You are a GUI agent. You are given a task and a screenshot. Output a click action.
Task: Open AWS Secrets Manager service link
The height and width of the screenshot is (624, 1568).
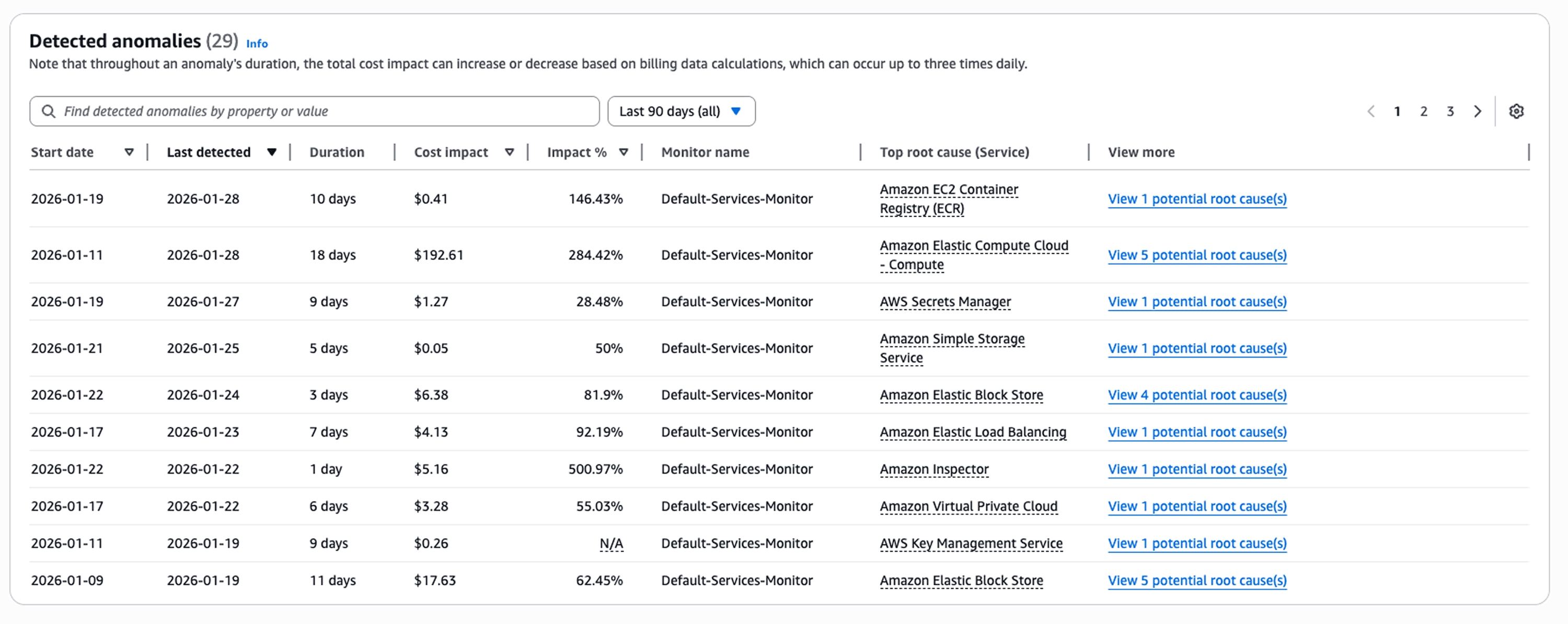[944, 302]
